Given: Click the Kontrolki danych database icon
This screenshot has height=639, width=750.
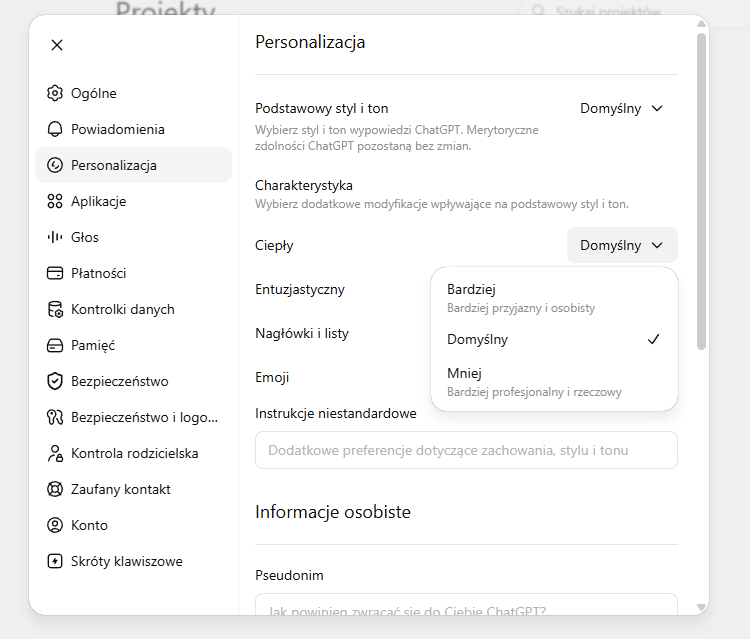Looking at the screenshot, I should pyautogui.click(x=55, y=309).
